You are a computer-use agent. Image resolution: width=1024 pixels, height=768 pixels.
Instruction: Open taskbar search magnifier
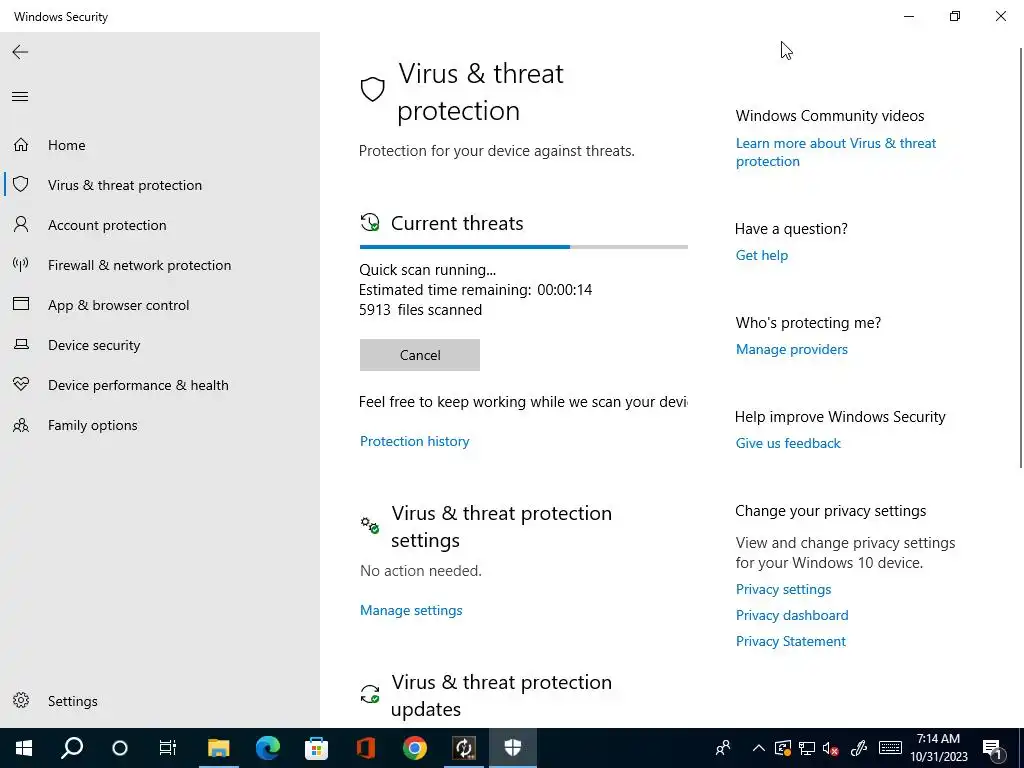(72, 748)
